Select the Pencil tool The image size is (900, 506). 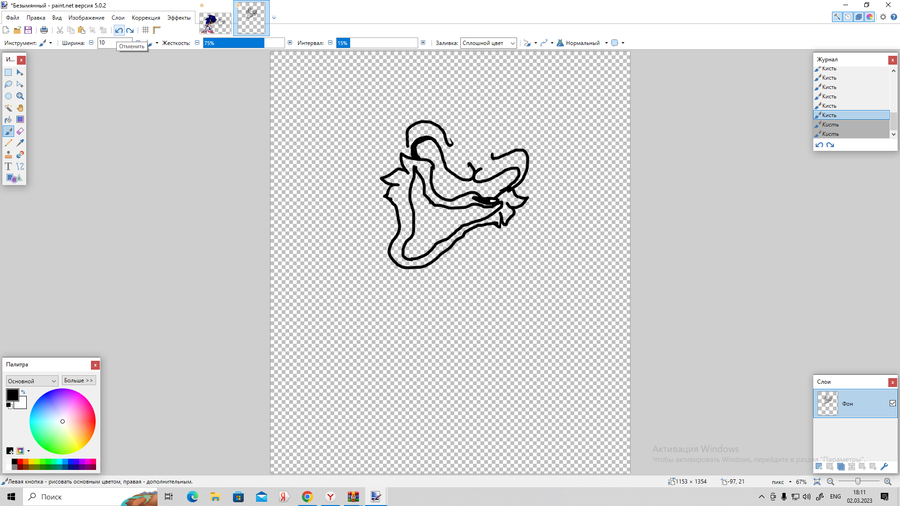click(x=8, y=143)
